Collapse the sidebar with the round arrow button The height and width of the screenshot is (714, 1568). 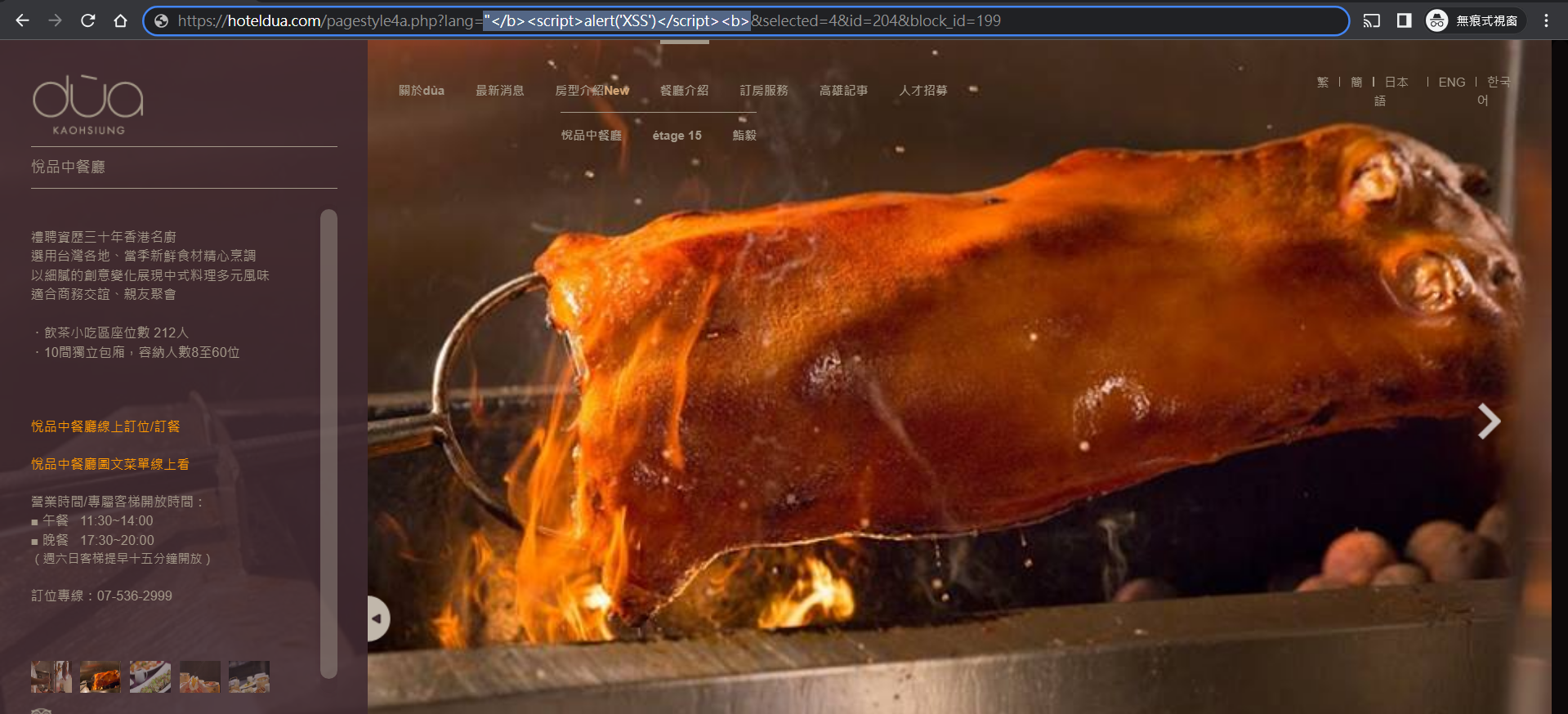pyautogui.click(x=377, y=618)
